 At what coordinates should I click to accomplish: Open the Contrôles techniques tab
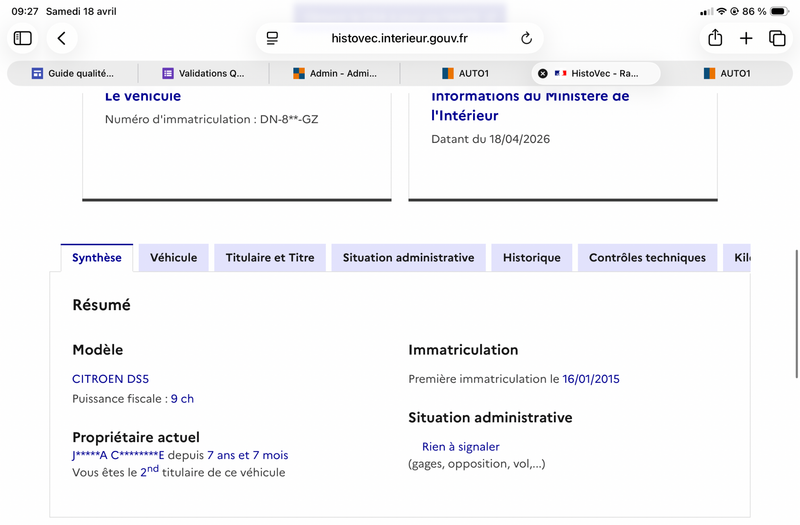[647, 258]
